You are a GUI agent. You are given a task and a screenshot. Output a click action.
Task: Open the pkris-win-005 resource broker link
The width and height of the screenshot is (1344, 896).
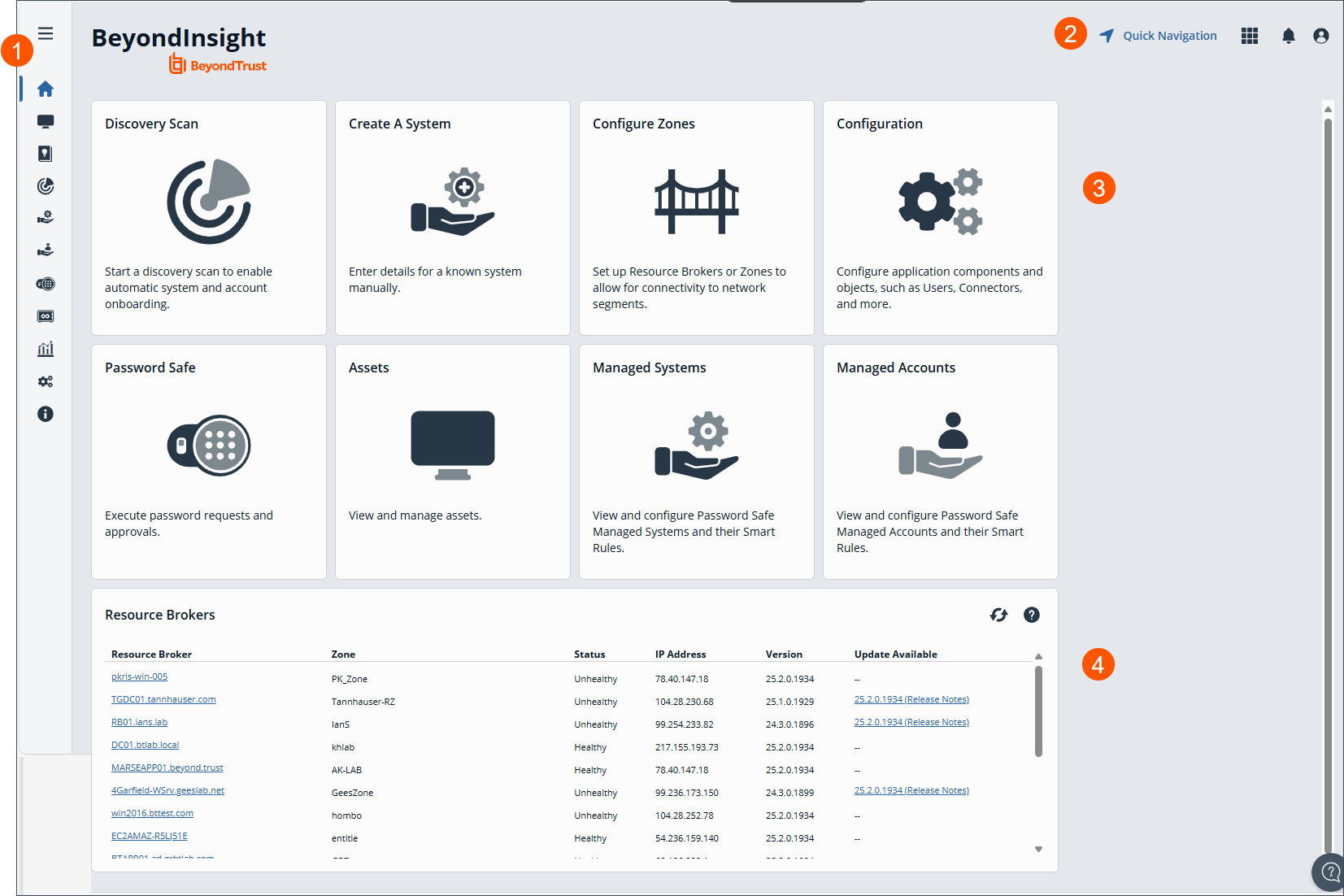pos(139,676)
